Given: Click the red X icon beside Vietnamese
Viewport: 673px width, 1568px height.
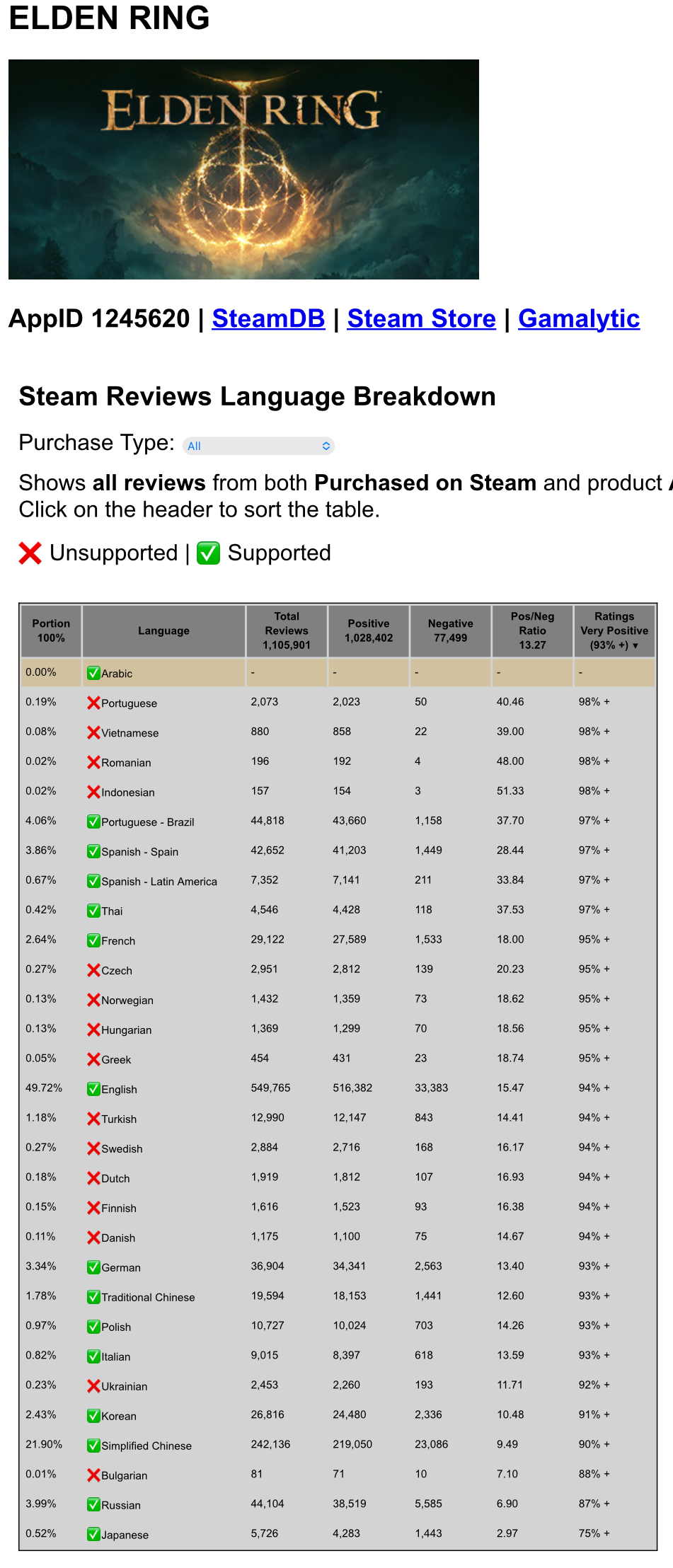Looking at the screenshot, I should [x=93, y=732].
